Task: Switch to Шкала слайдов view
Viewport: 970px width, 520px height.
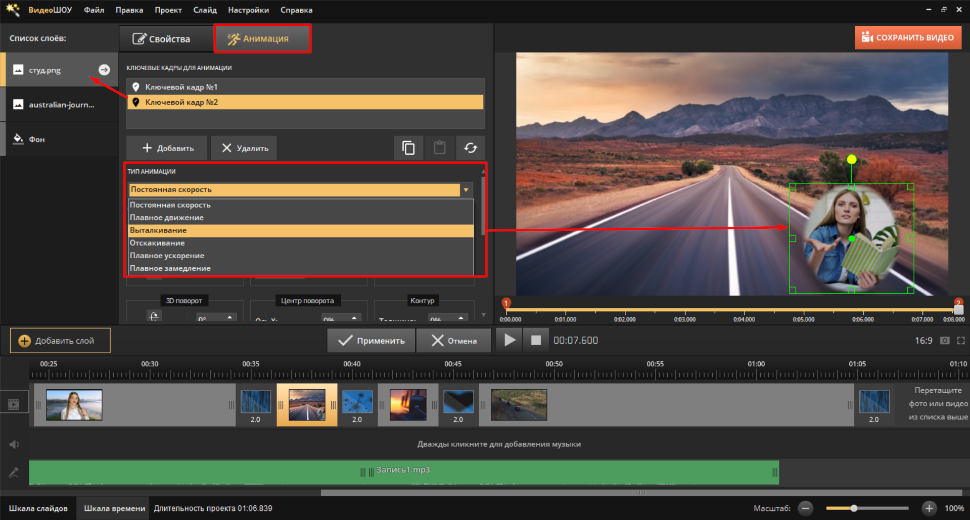Action: 38,508
